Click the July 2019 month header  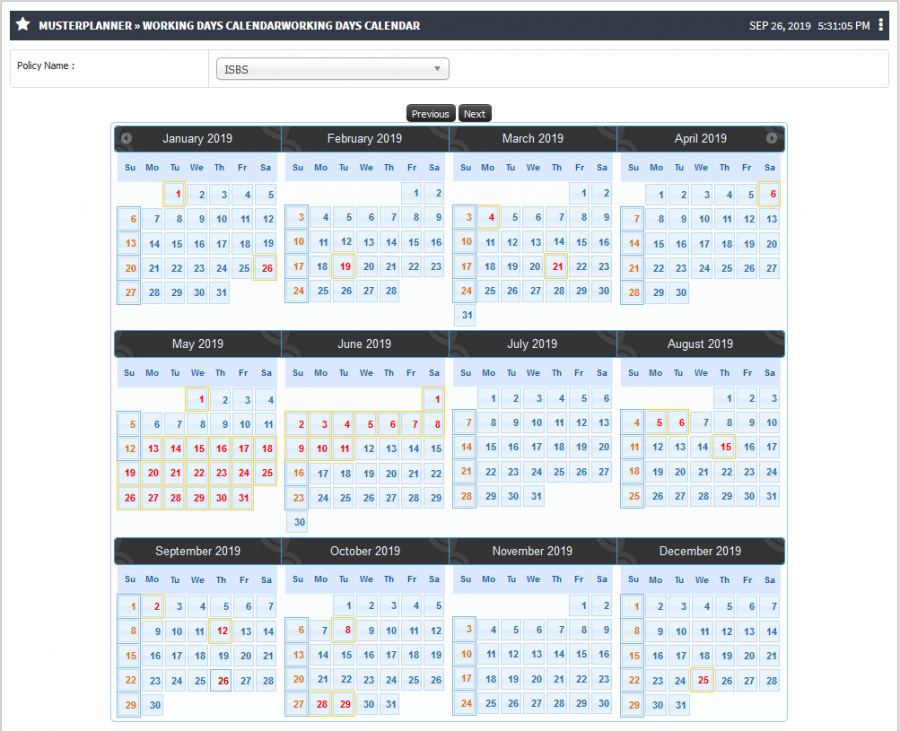532,344
